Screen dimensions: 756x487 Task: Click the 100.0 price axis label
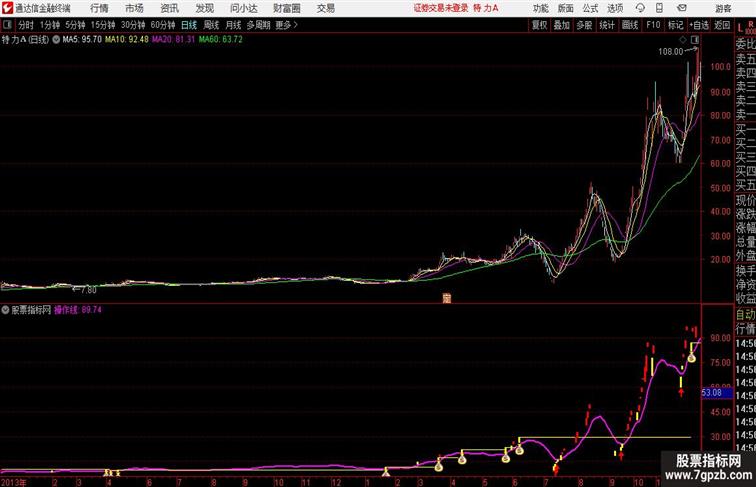point(720,67)
